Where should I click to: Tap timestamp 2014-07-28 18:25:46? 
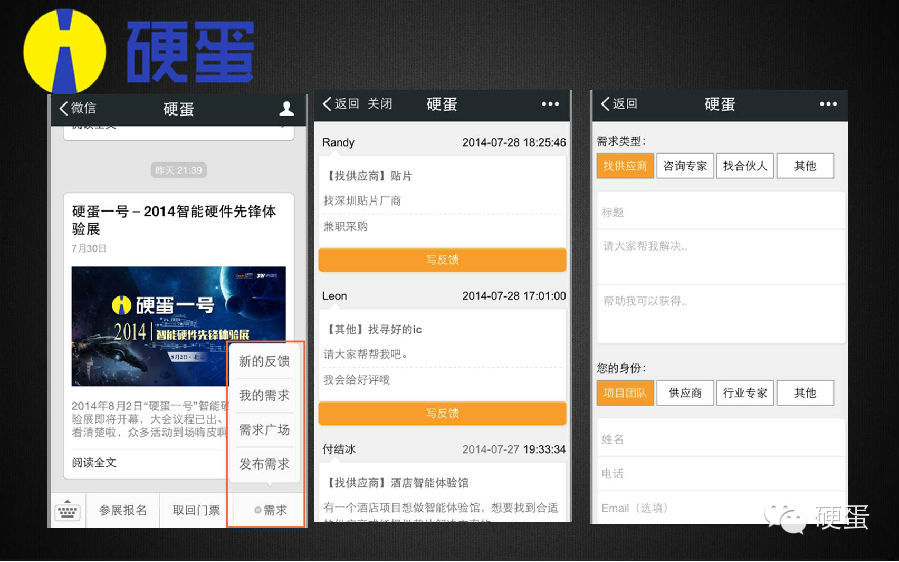(514, 142)
